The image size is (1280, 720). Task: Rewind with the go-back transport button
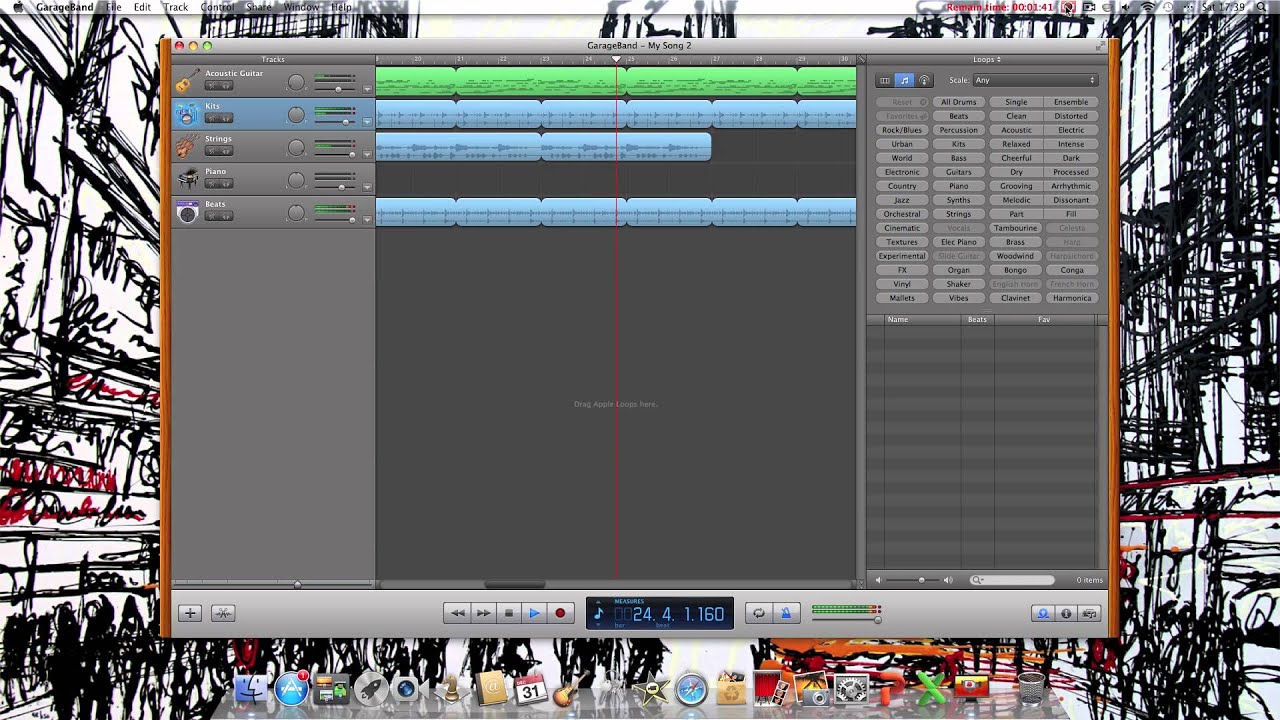coord(457,613)
